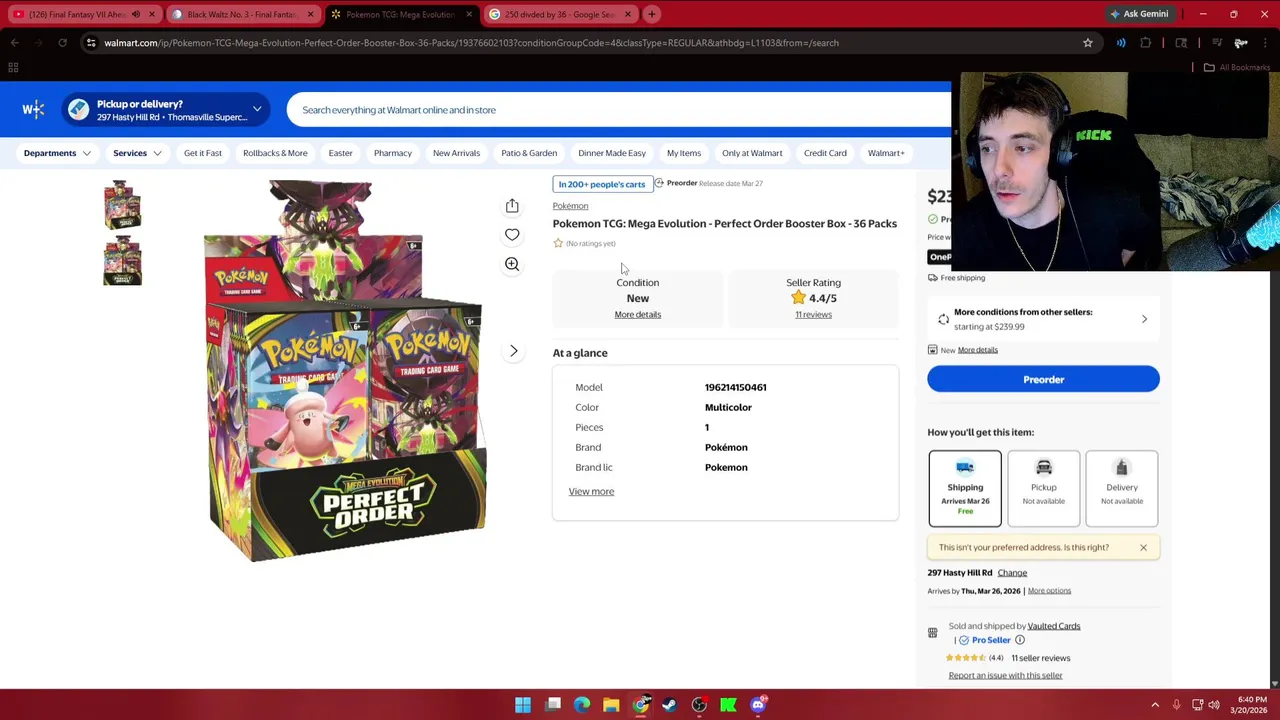1280x720 pixels.
Task: Open Easter menu item
Action: pyautogui.click(x=340, y=153)
